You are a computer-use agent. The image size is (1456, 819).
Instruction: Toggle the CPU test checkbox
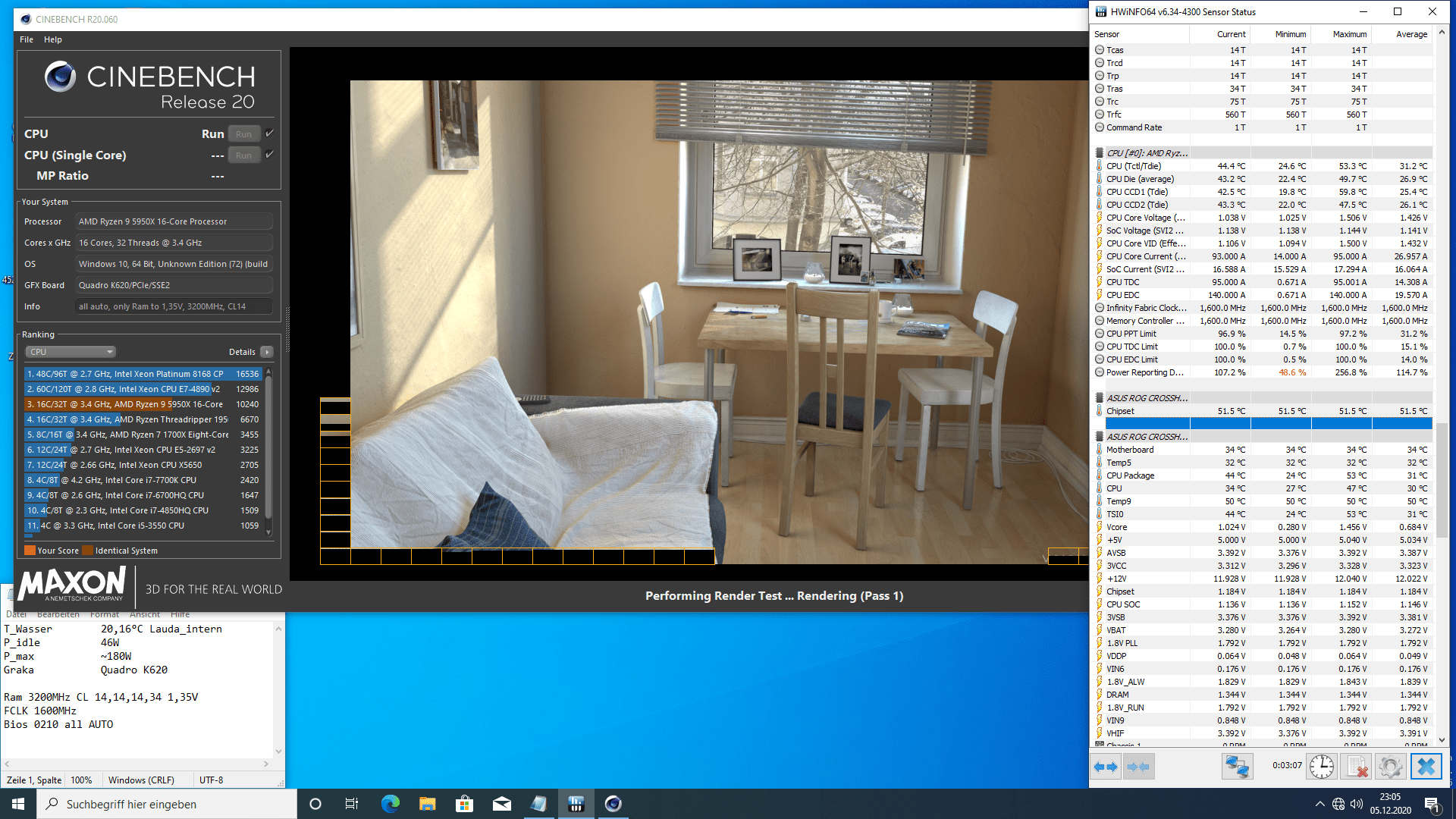click(x=269, y=133)
